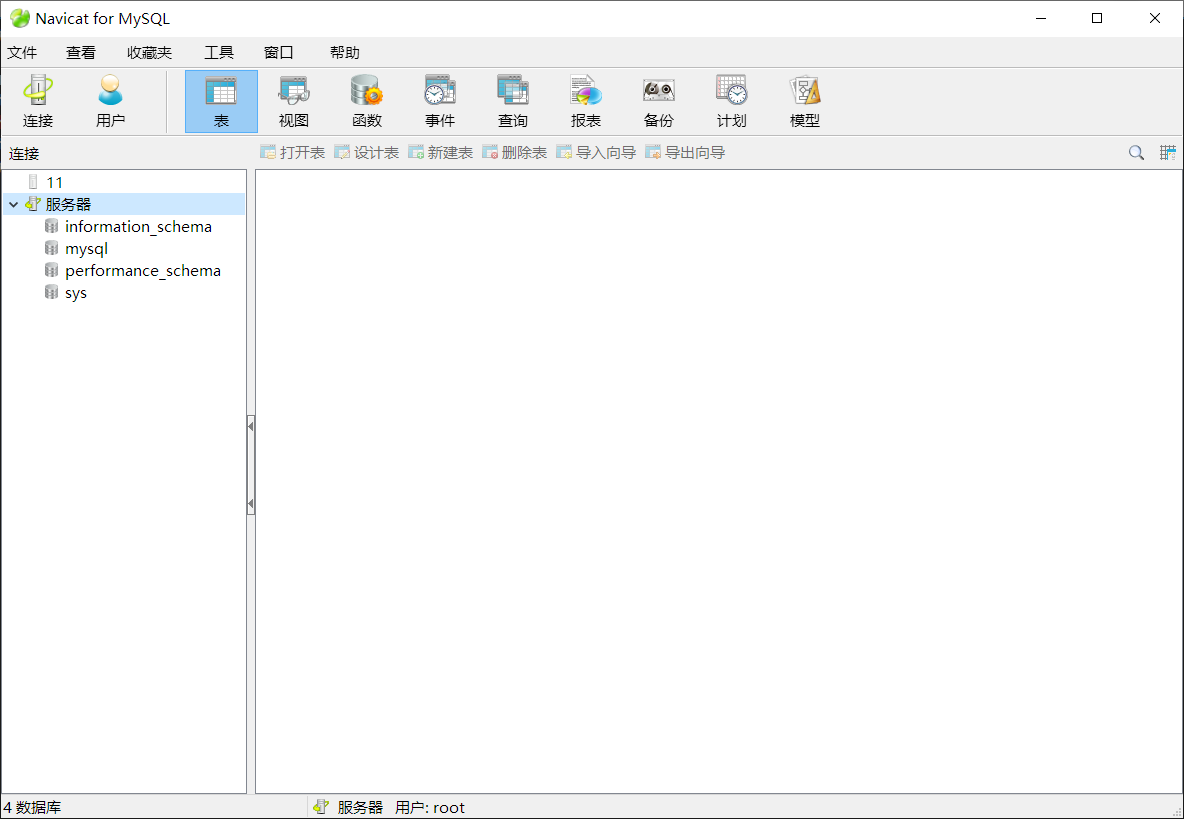Click the 设计表 button
The width and height of the screenshot is (1184, 819).
click(366, 152)
